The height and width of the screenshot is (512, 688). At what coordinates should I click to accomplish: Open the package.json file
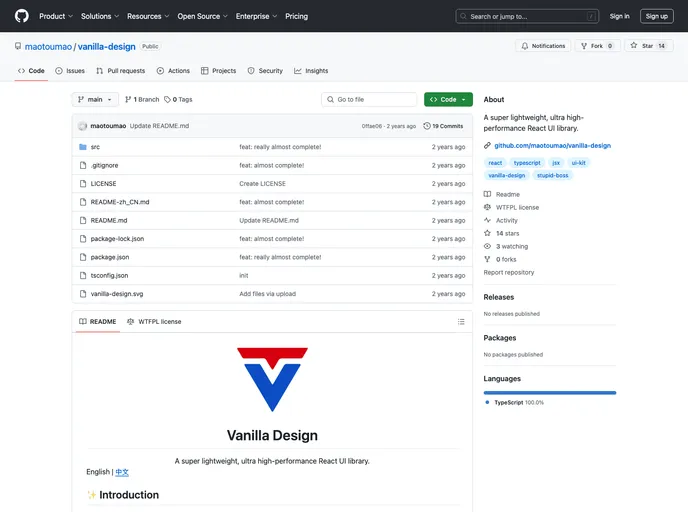coord(110,258)
